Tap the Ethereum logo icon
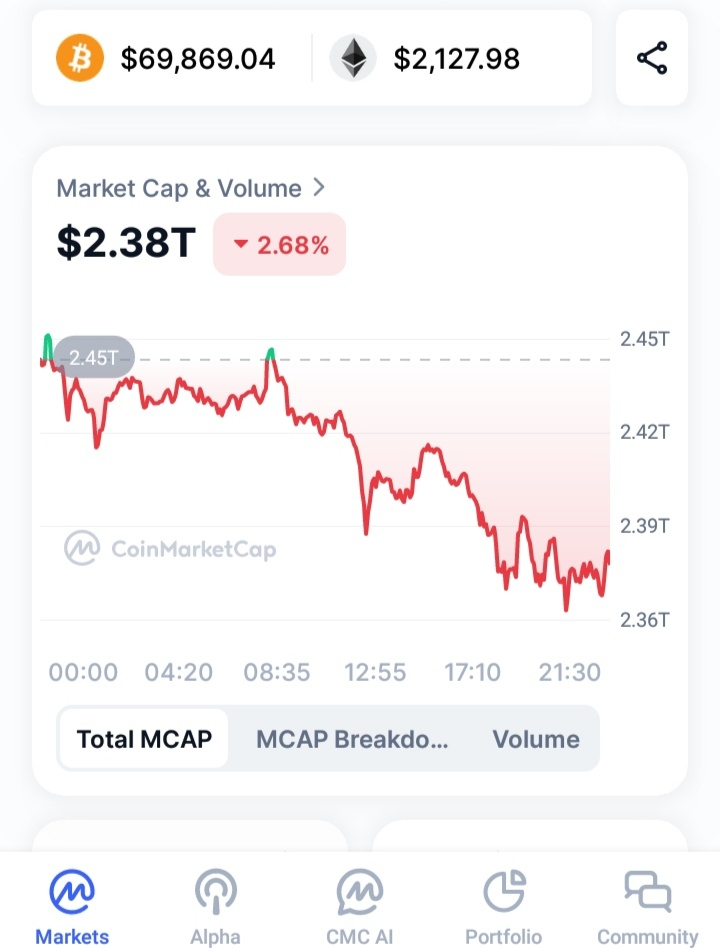720x948 pixels. 353,58
